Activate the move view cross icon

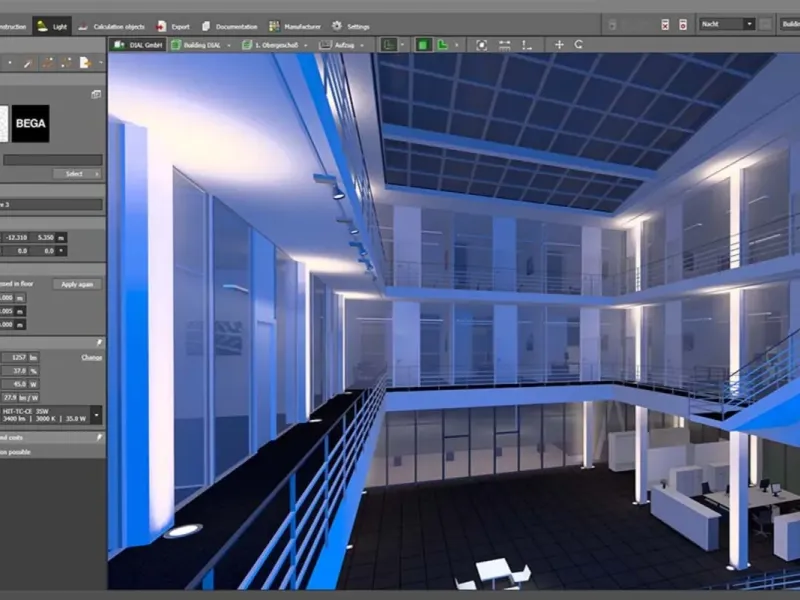click(x=559, y=45)
